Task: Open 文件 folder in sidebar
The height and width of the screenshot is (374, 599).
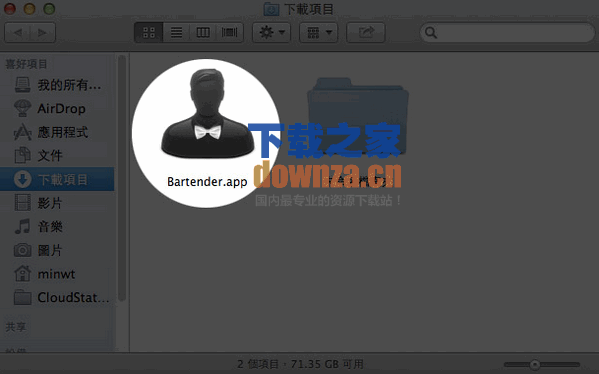Action: coord(57,155)
